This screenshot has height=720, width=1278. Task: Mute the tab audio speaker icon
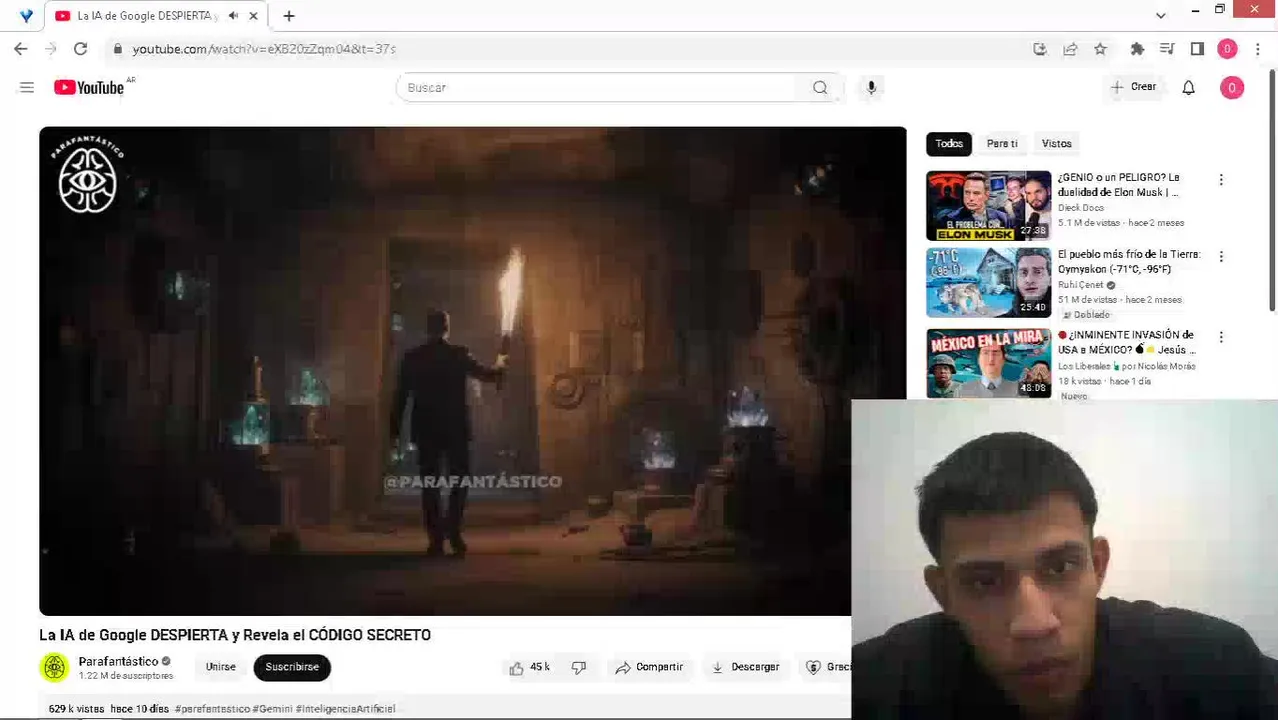click(233, 16)
